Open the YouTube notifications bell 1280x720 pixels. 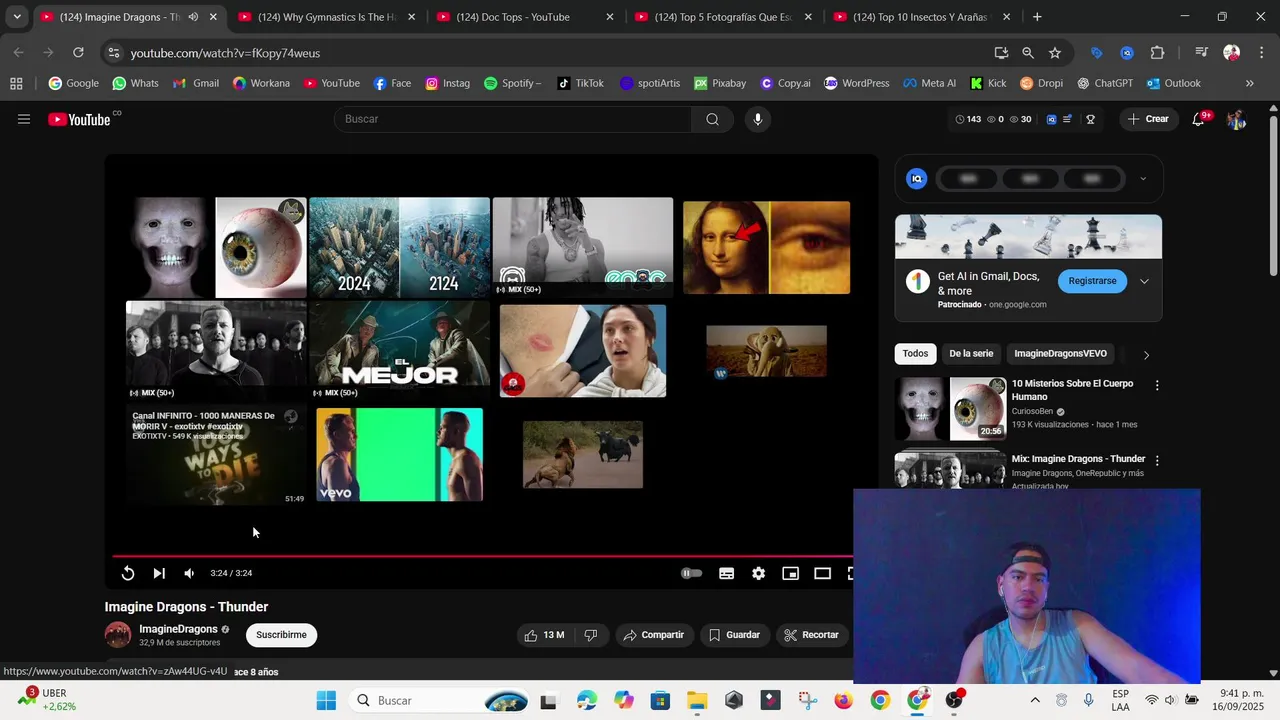[1198, 119]
